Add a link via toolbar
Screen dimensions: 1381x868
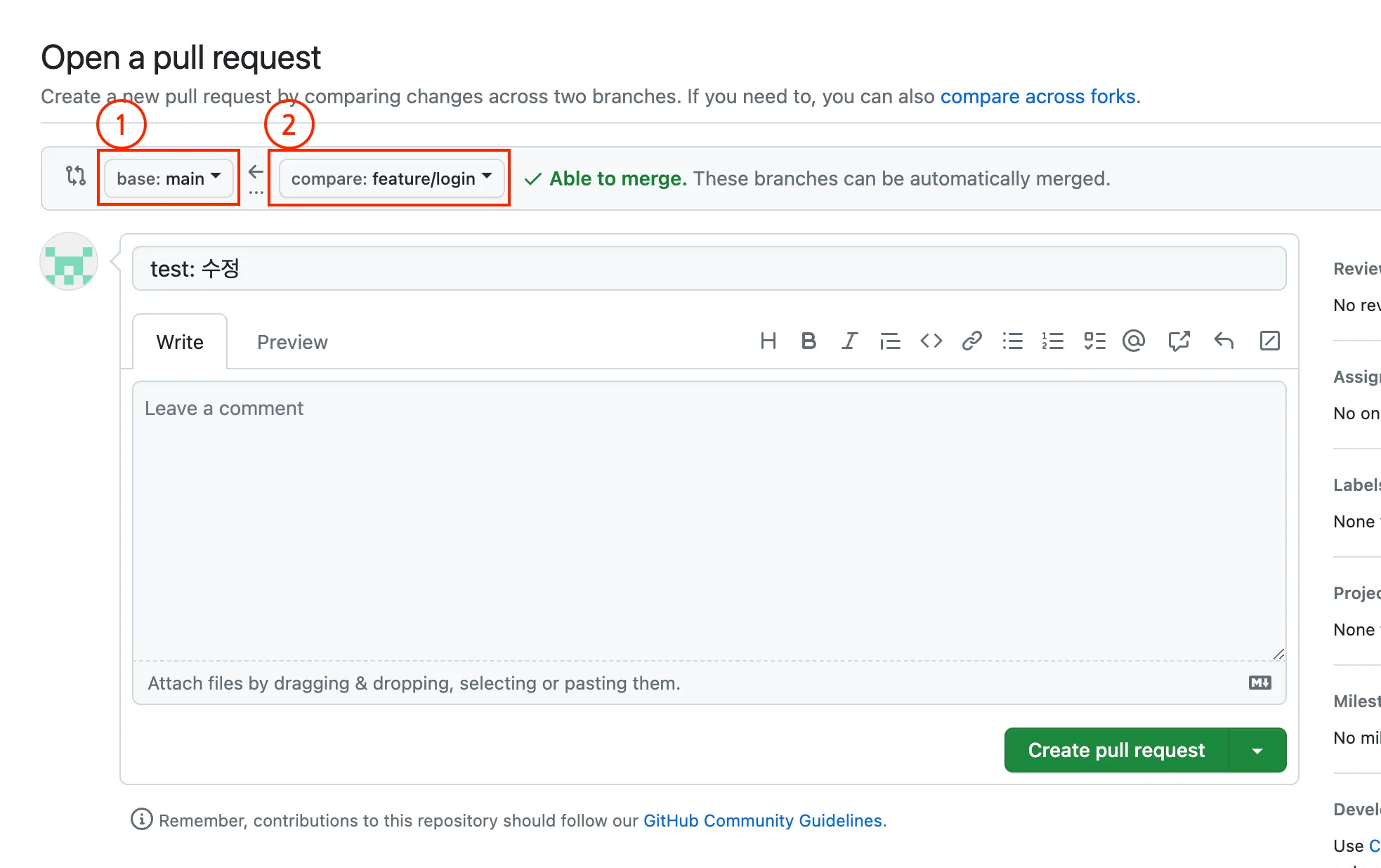tap(971, 341)
